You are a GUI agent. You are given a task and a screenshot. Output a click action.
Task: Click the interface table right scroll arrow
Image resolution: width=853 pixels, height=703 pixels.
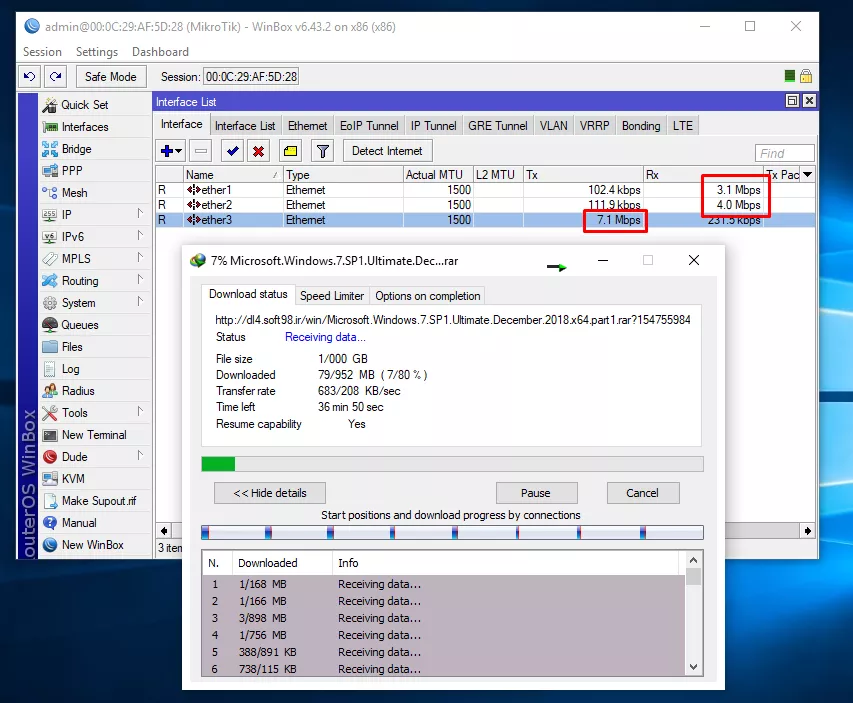coord(808,531)
